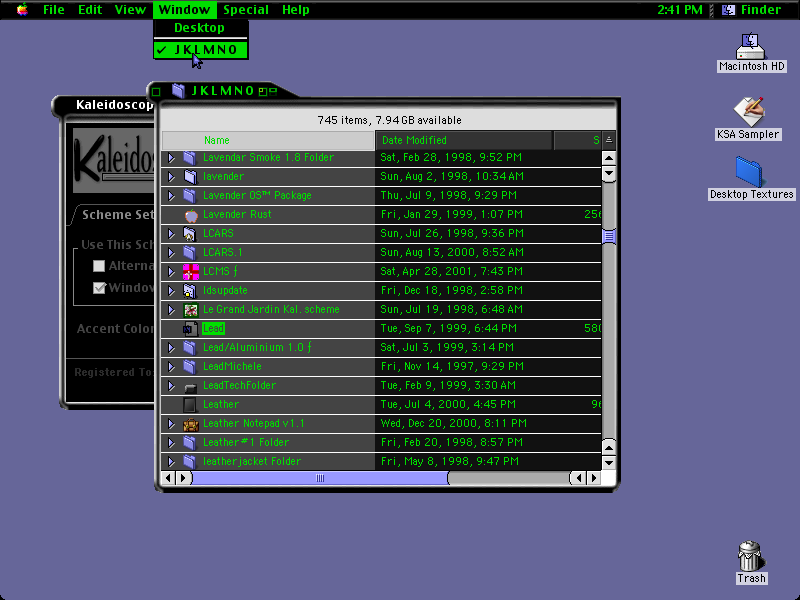
Task: Expand the LCARS.1 folder triangle
Action: (171, 253)
